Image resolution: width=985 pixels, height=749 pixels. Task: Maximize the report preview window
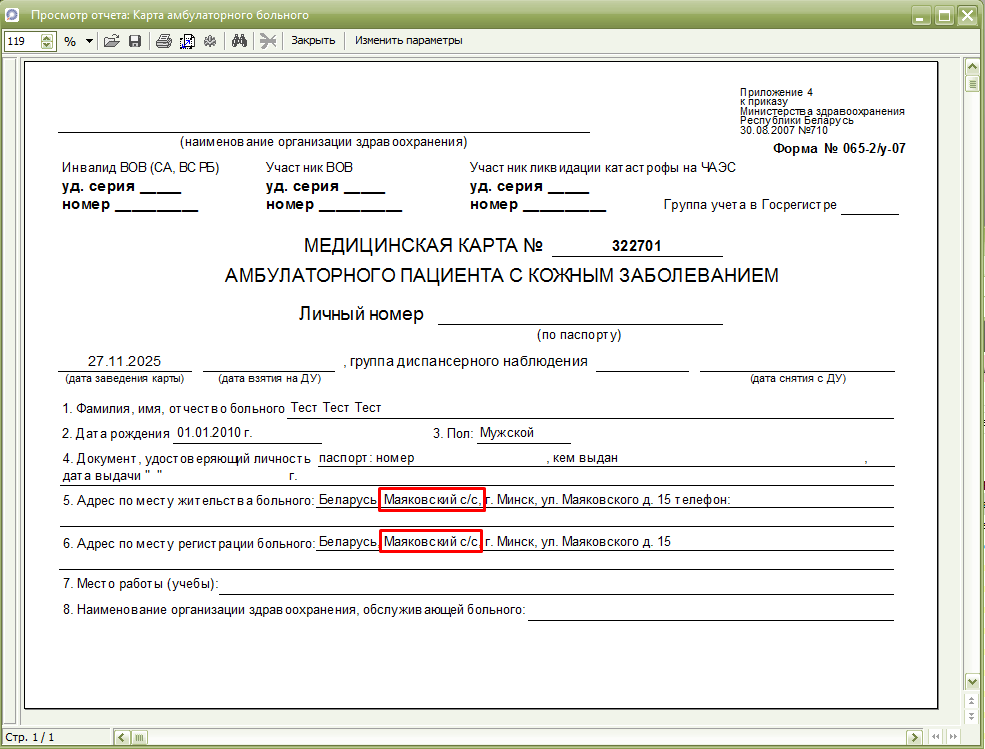pyautogui.click(x=943, y=15)
